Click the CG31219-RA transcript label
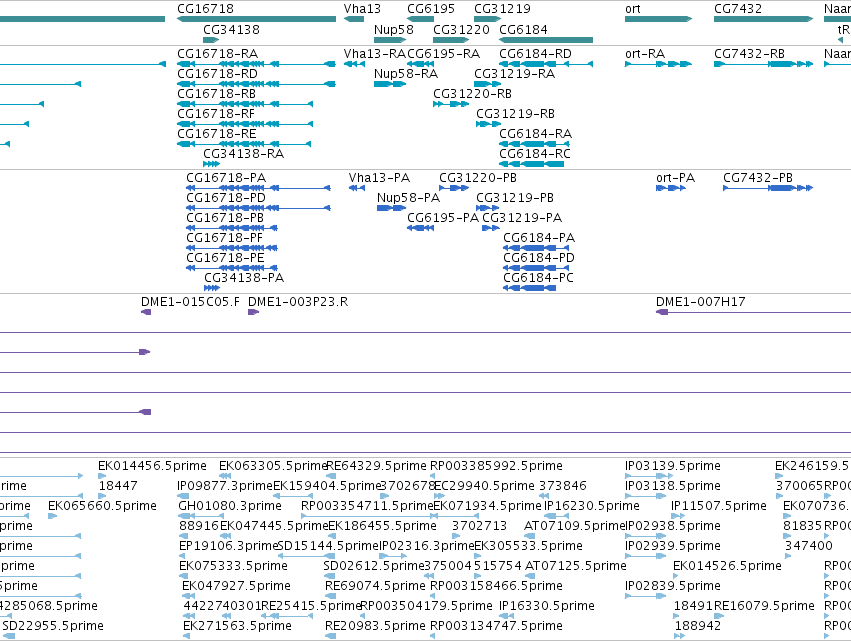The width and height of the screenshot is (851, 641). point(515,74)
